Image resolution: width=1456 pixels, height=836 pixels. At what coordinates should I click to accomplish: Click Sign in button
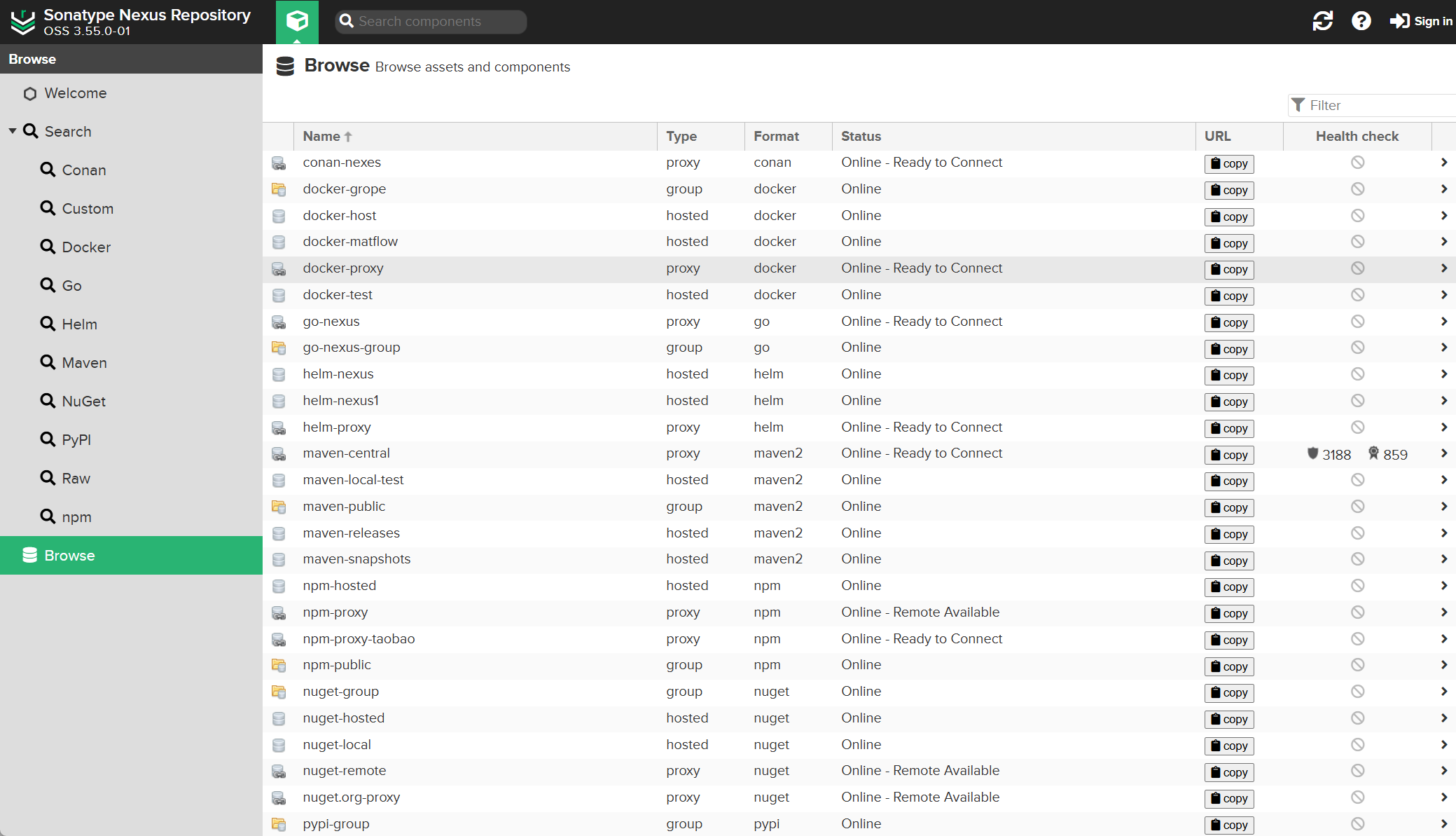pos(1421,21)
